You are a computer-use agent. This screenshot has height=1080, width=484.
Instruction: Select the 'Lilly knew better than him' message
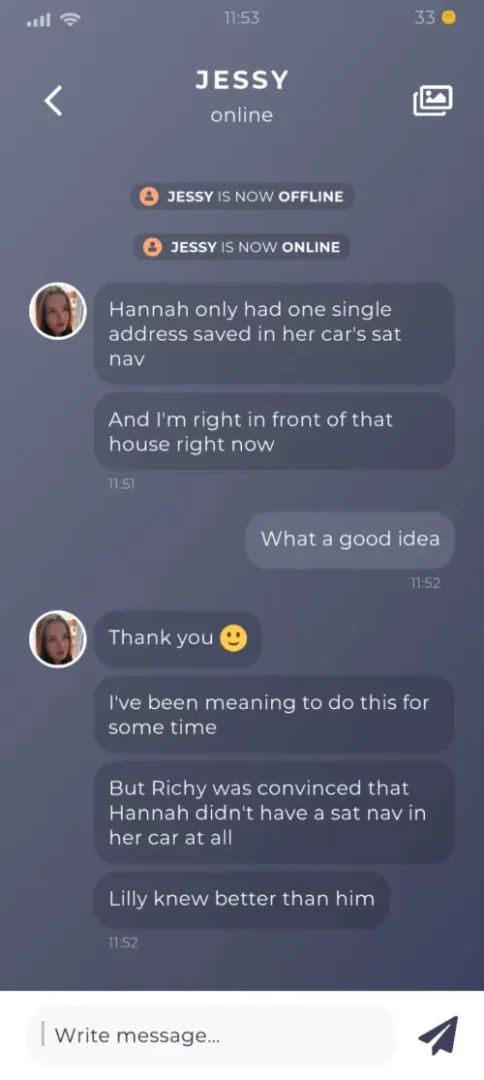[x=242, y=899]
